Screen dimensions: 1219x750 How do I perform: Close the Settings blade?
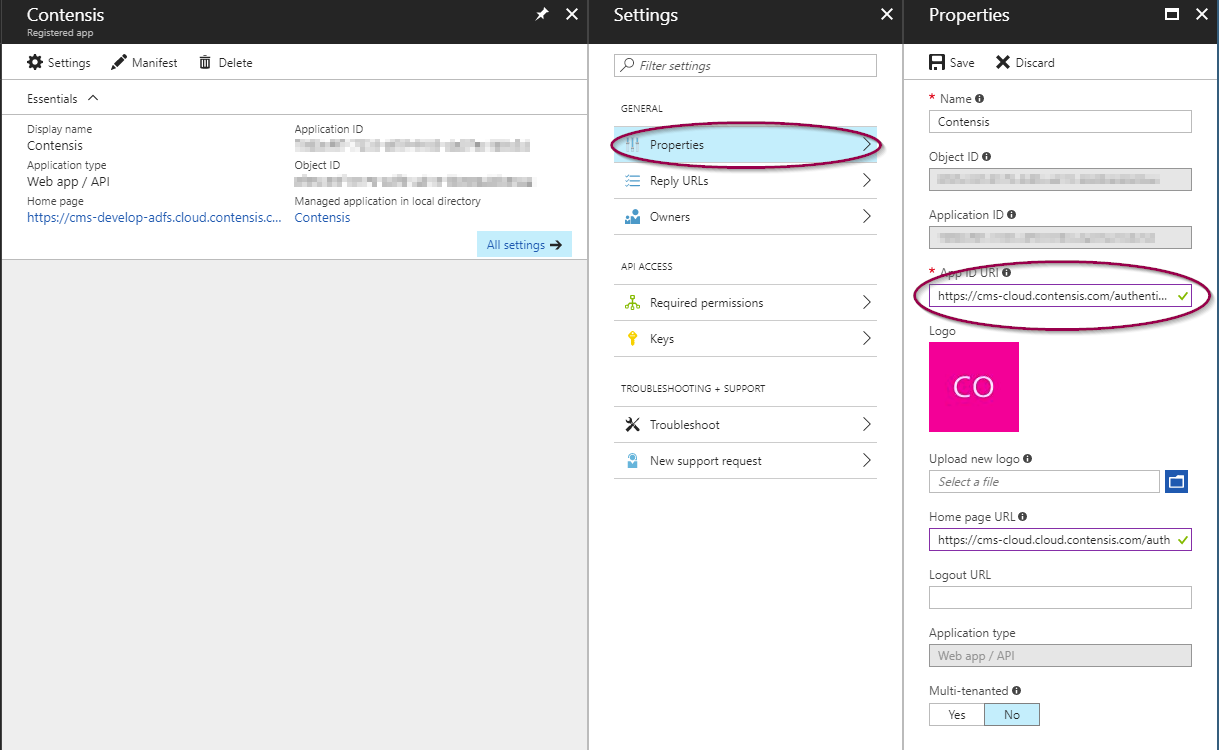[x=887, y=14]
